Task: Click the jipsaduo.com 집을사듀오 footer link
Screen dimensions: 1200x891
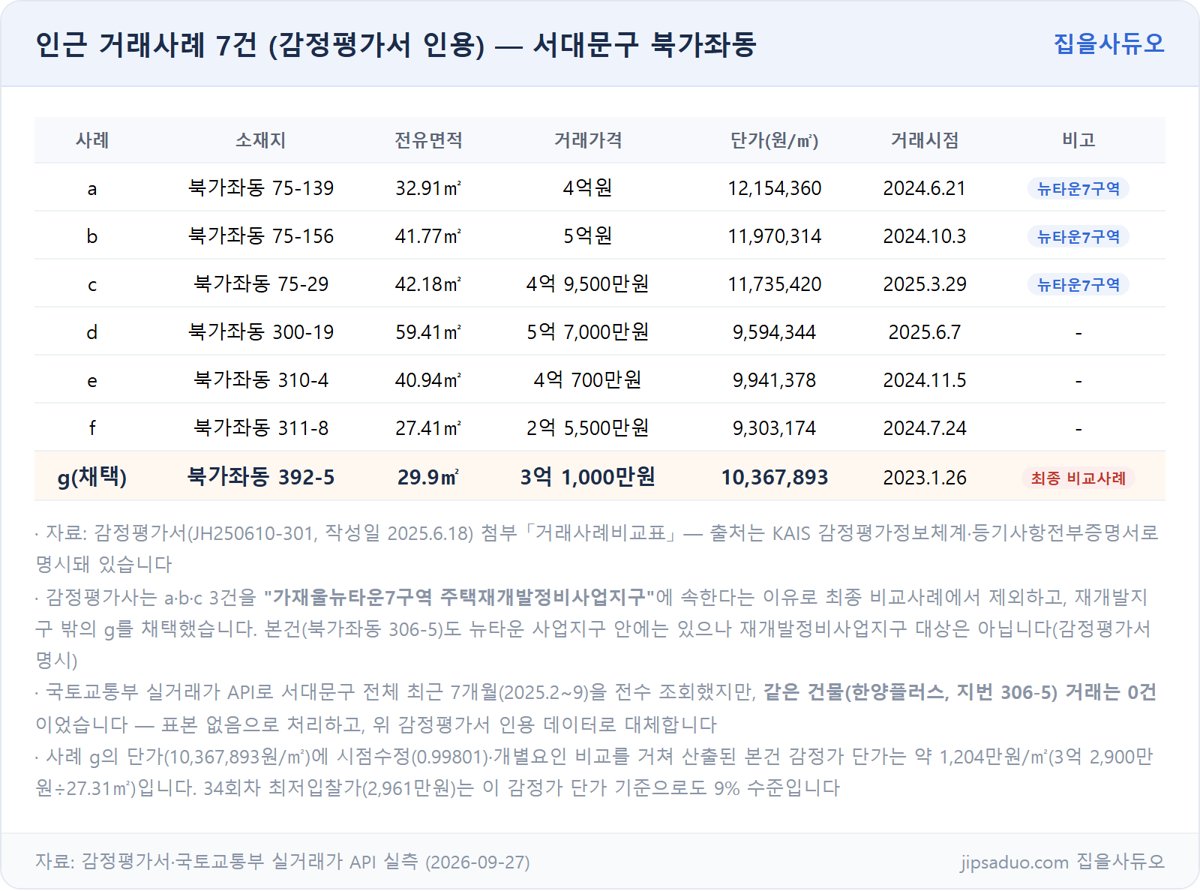Action: [x=1061, y=862]
